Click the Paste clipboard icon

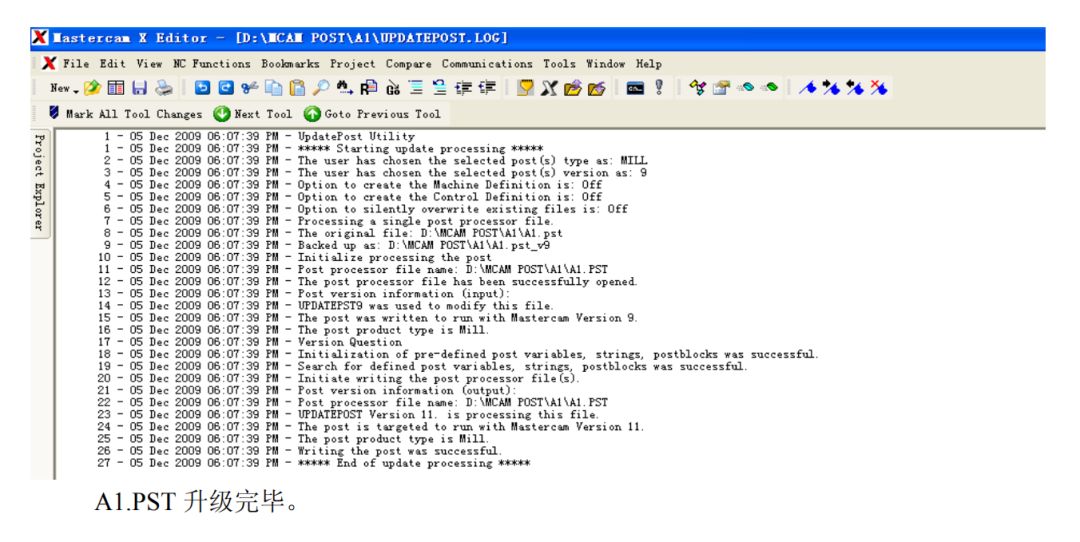point(297,88)
